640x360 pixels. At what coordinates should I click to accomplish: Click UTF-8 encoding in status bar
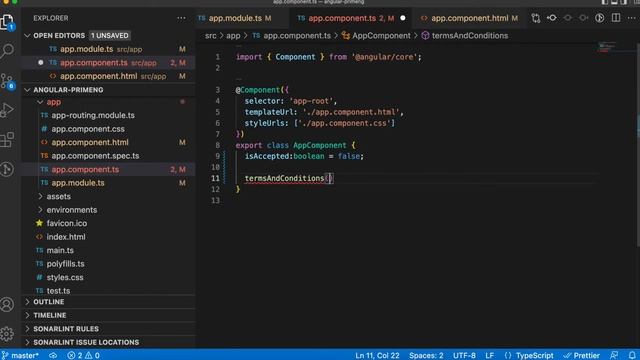pyautogui.click(x=464, y=355)
